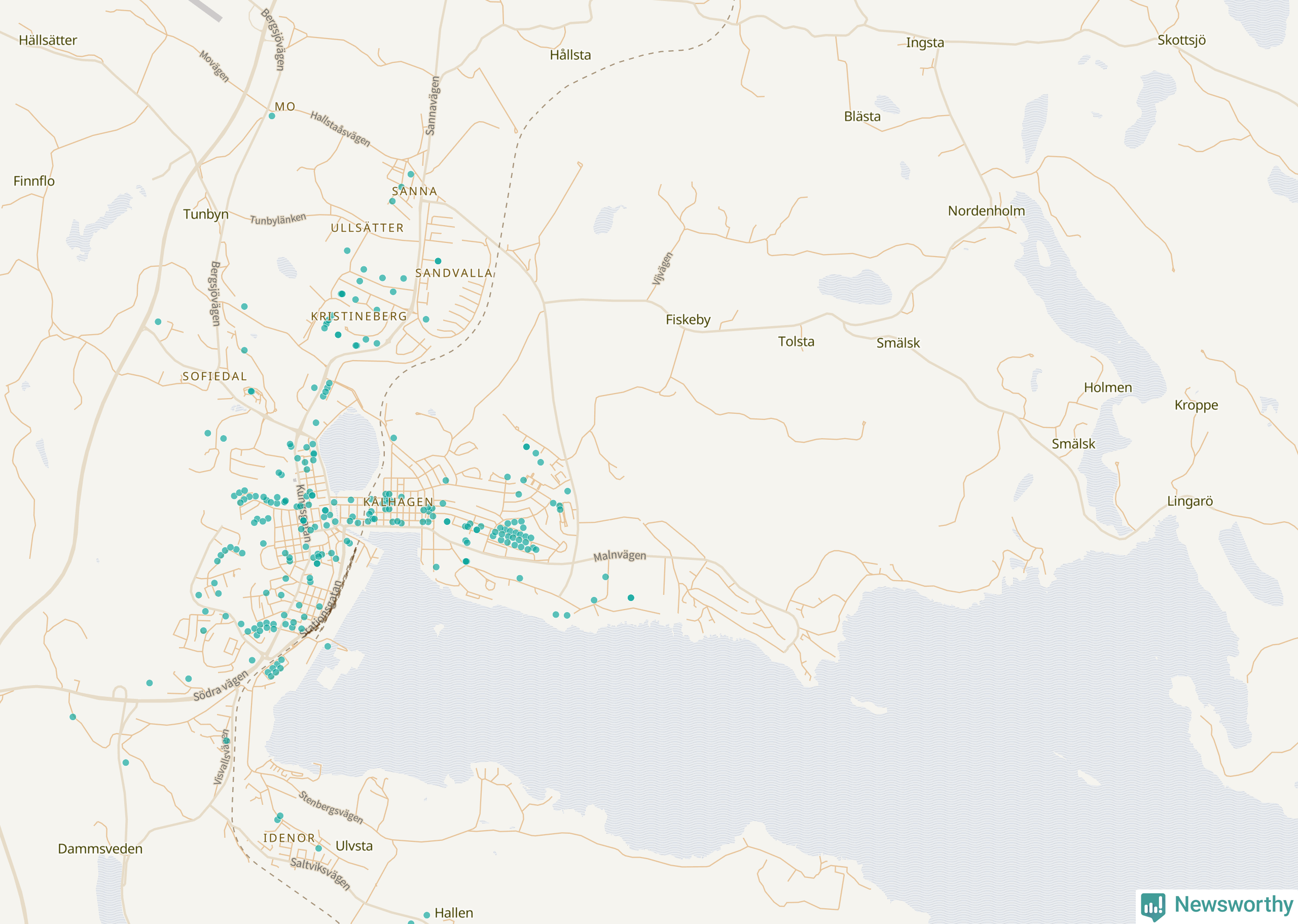This screenshot has height=924, width=1298.
Task: Click the dot left of the Hallen label
Action: [426, 915]
